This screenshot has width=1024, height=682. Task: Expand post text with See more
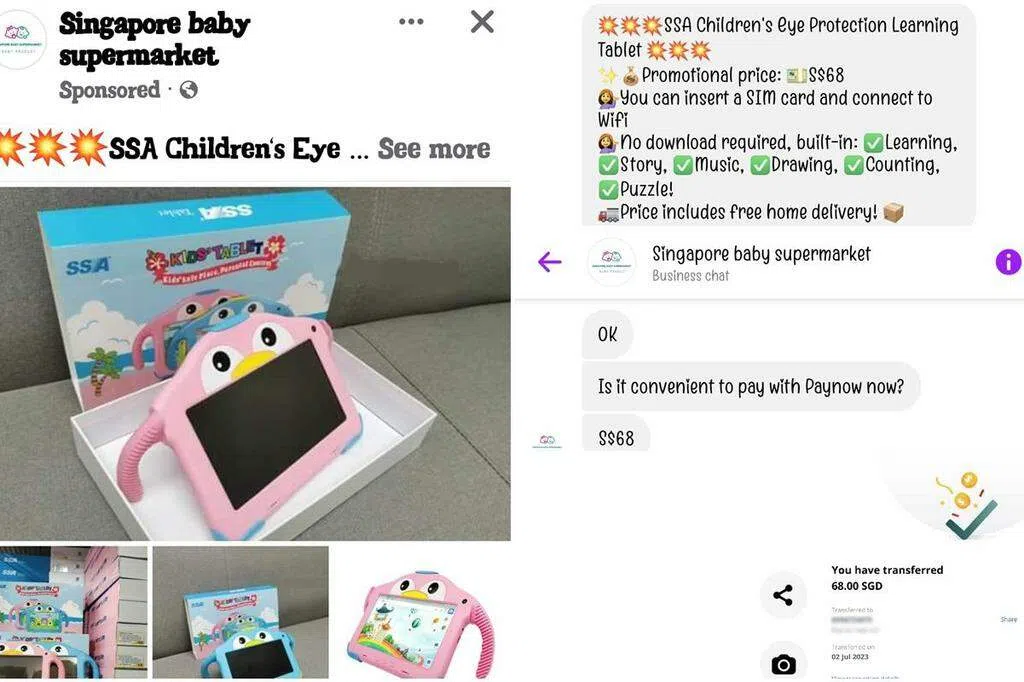pos(434,149)
